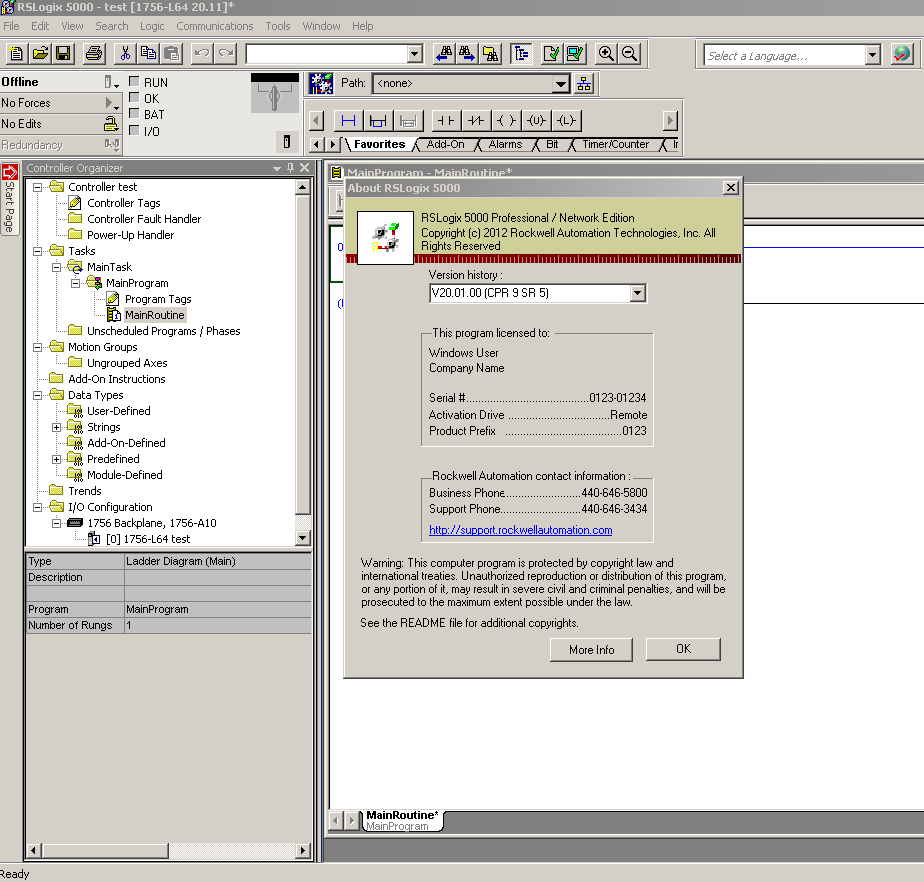
Task: Insert a Rung element from toolbar
Action: (348, 121)
